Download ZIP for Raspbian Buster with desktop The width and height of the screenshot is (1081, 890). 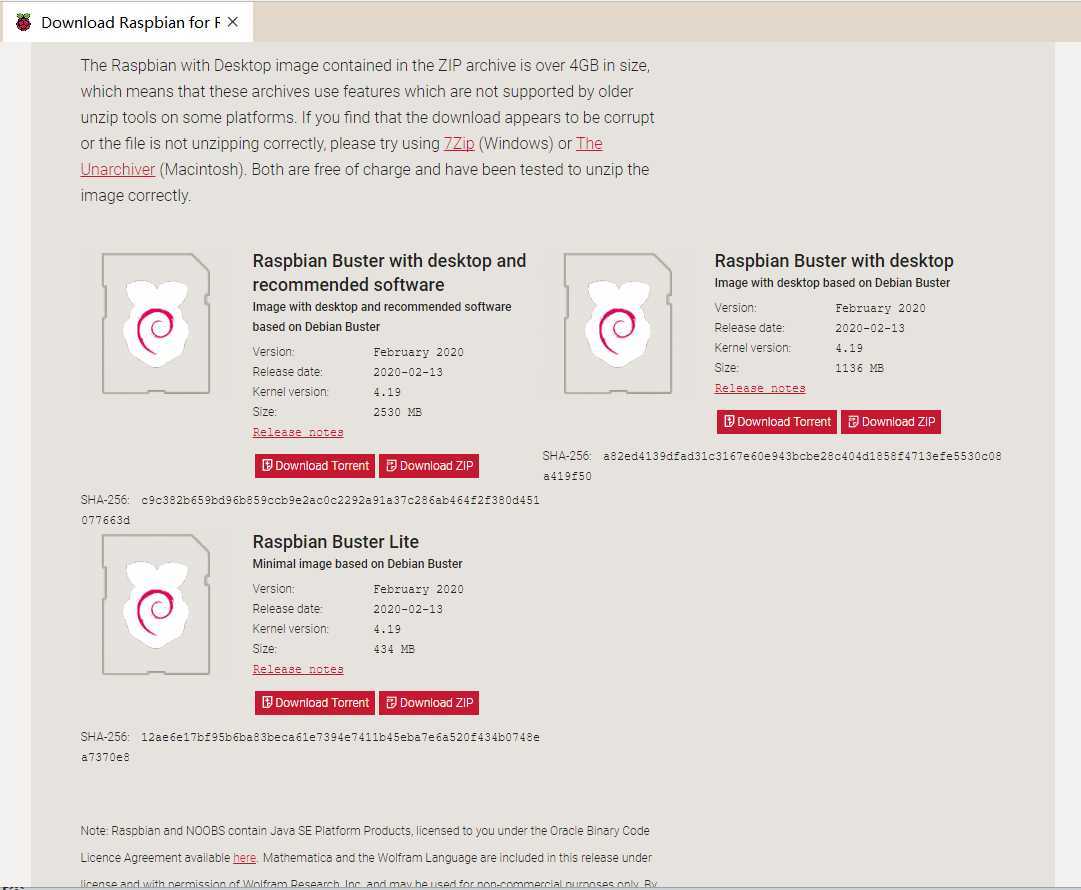891,422
